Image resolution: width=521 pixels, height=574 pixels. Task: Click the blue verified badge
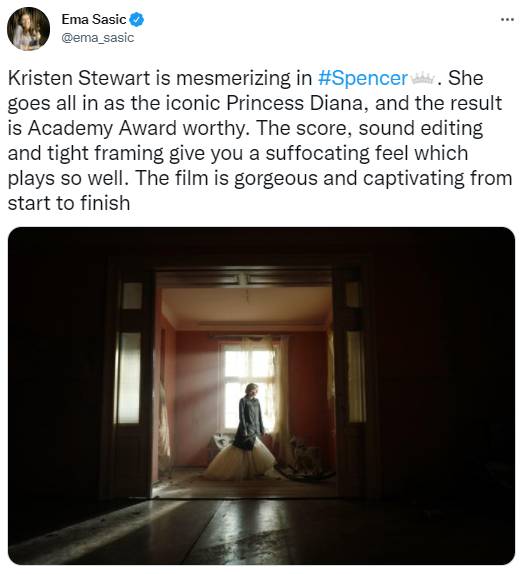137,19
